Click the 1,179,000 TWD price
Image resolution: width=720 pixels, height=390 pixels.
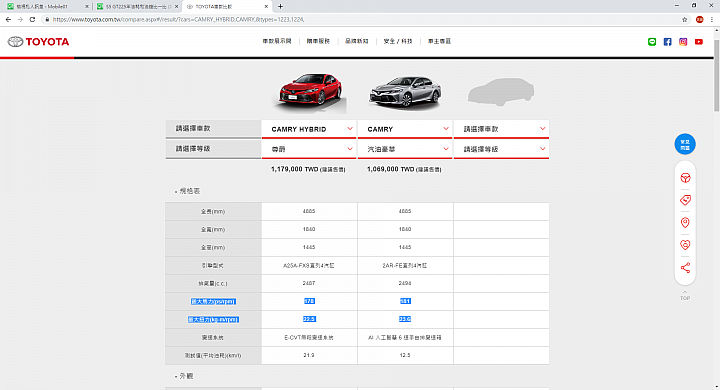[308, 170]
